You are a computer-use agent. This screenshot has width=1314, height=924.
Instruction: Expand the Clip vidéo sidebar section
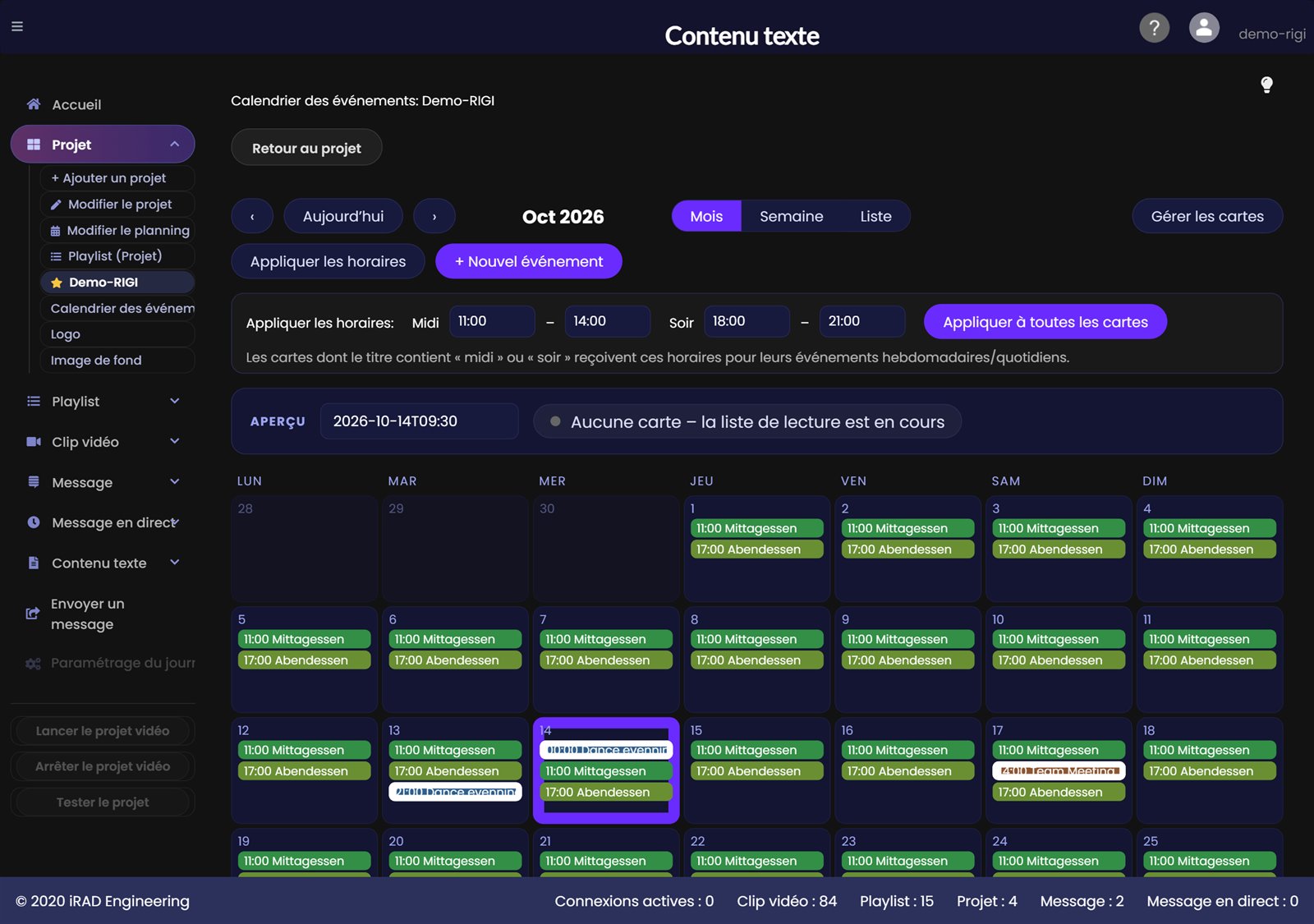click(x=175, y=441)
